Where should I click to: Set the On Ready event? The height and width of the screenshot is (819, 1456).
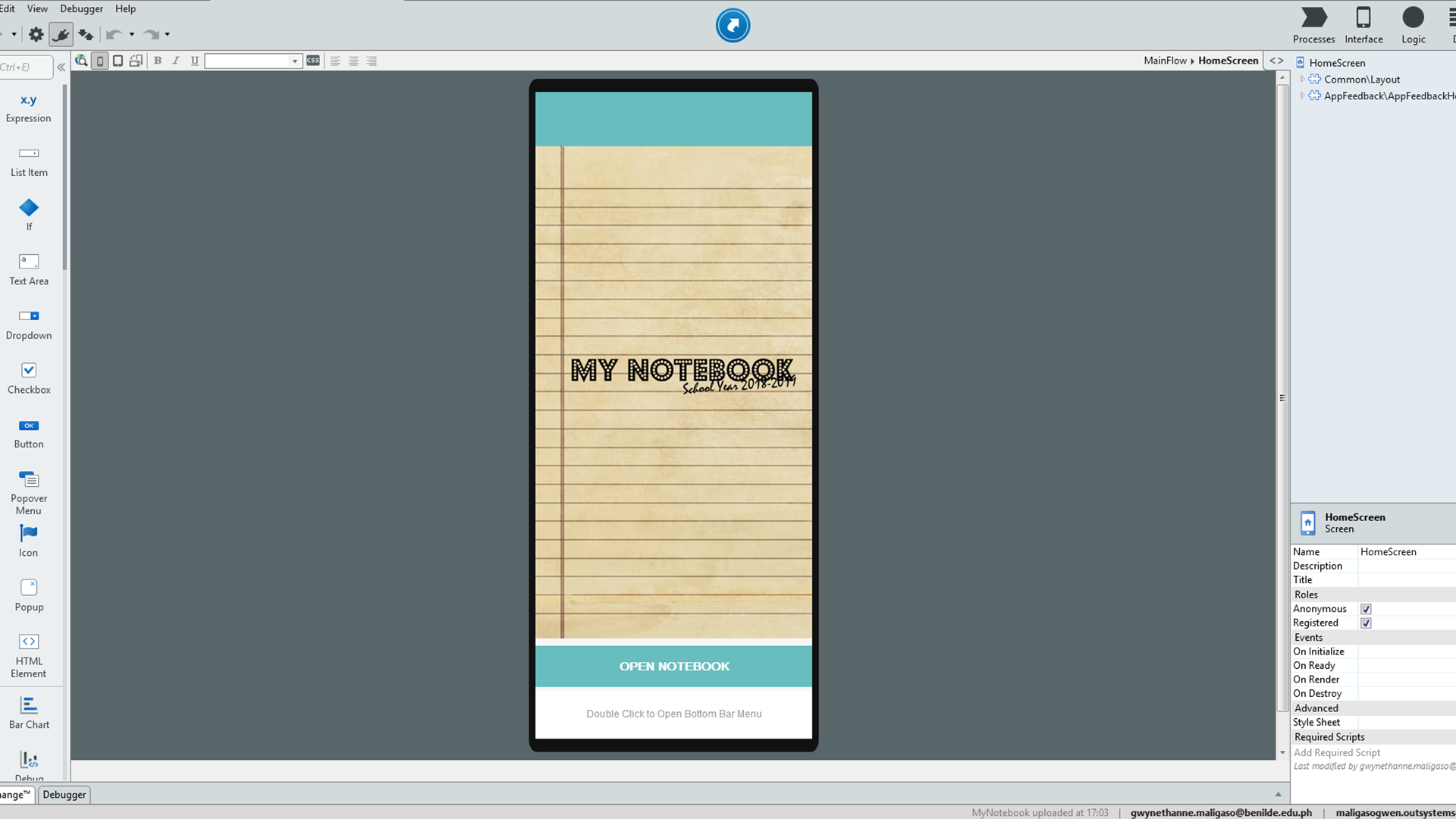pyautogui.click(x=1407, y=666)
